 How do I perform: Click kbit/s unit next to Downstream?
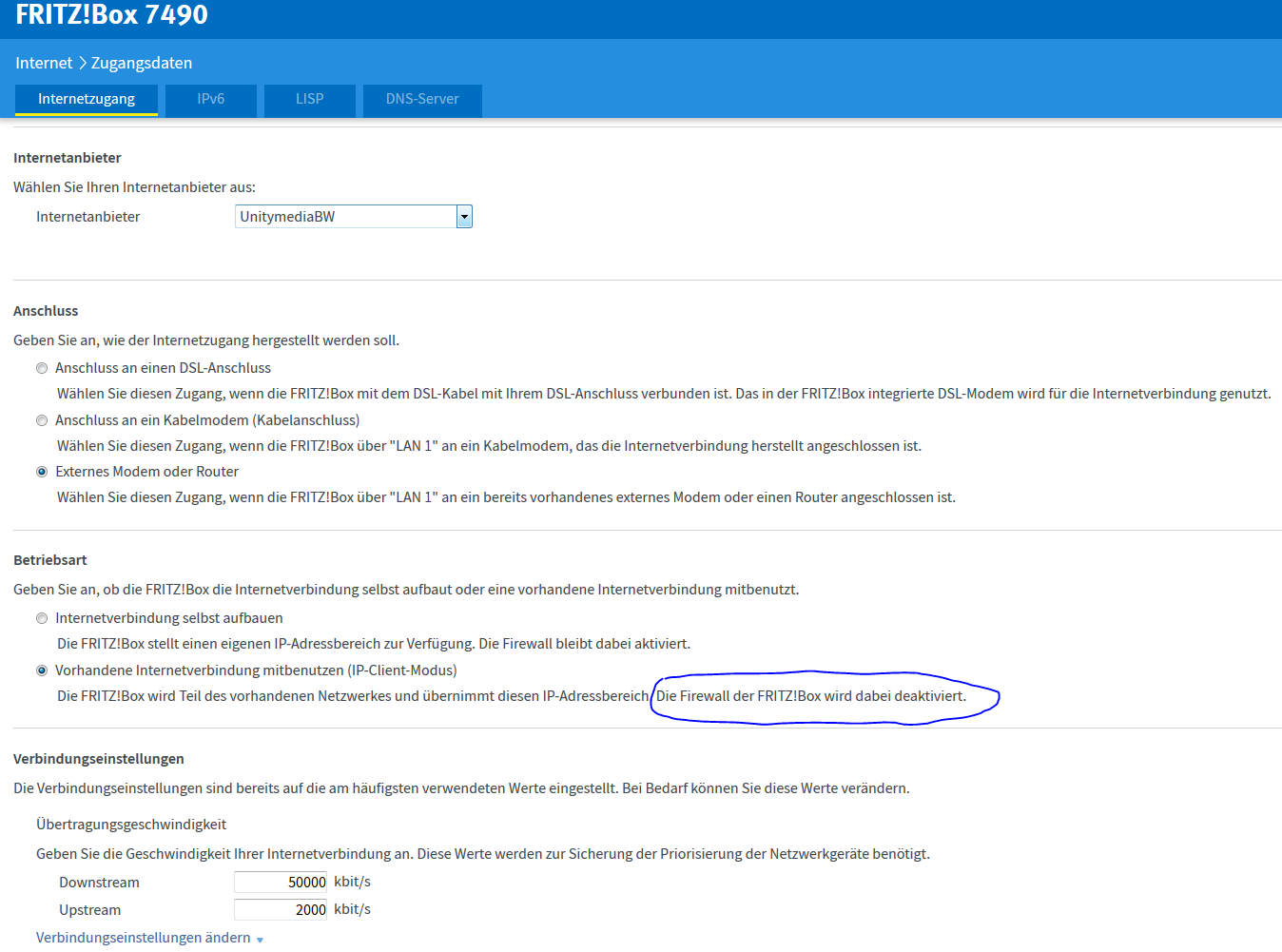353,882
